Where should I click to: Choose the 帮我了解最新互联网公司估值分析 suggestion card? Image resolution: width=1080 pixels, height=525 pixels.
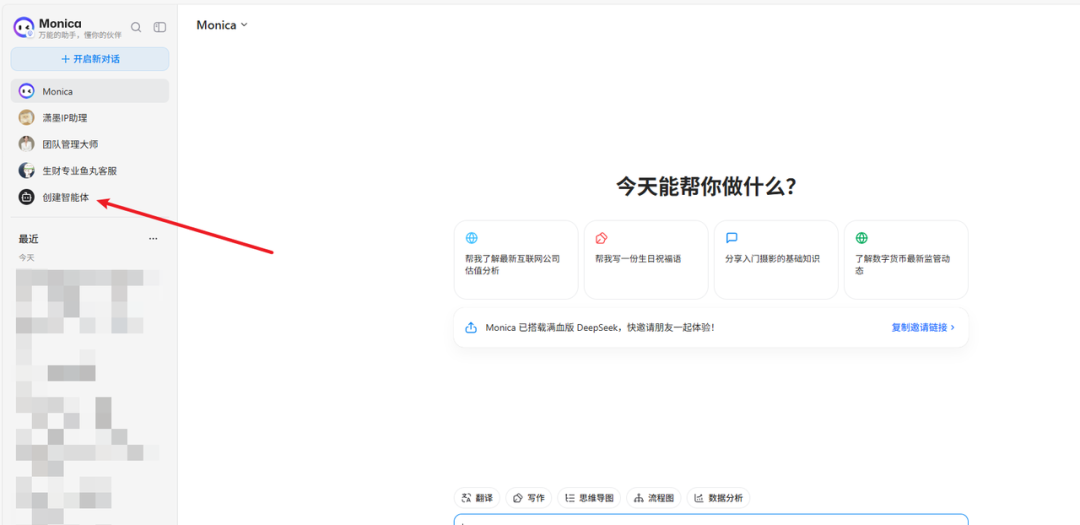[x=516, y=260]
